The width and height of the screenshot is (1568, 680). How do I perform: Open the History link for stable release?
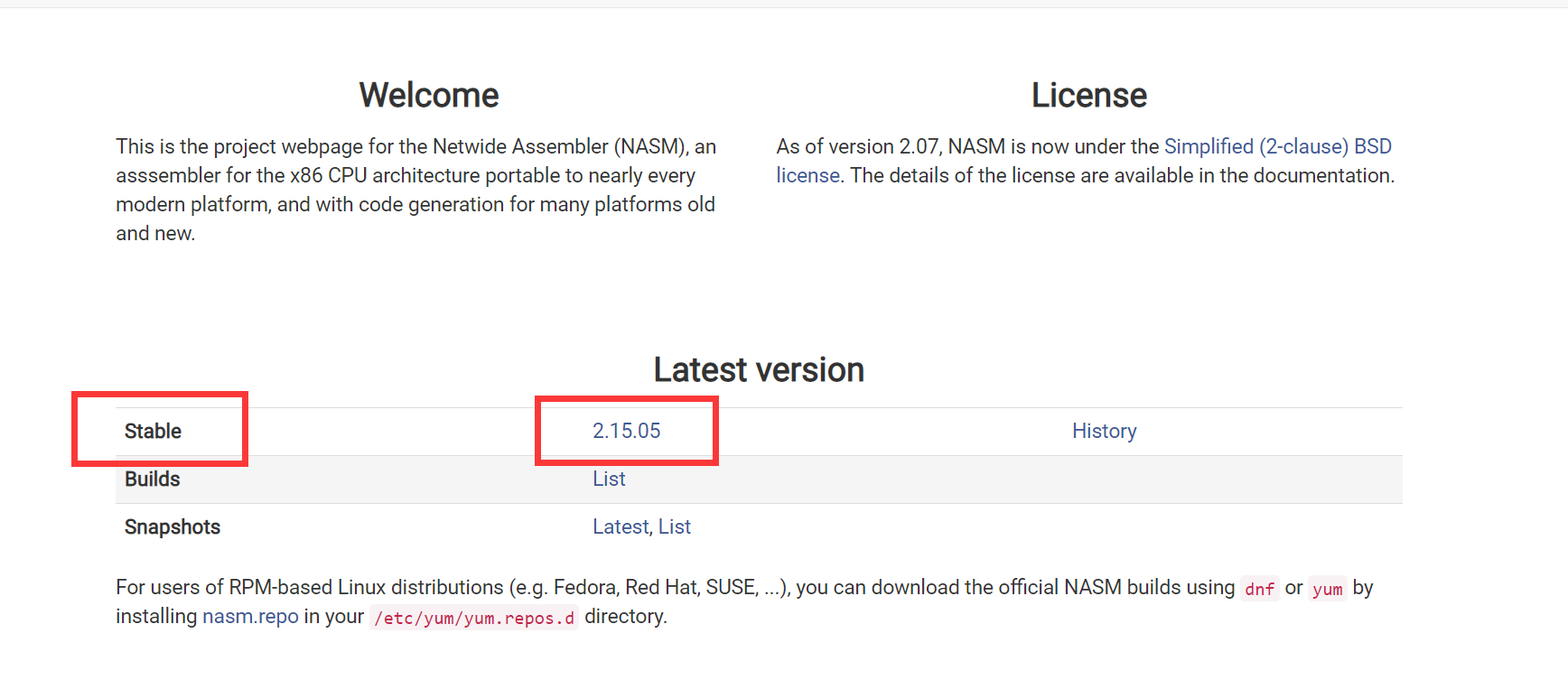pyautogui.click(x=1104, y=431)
